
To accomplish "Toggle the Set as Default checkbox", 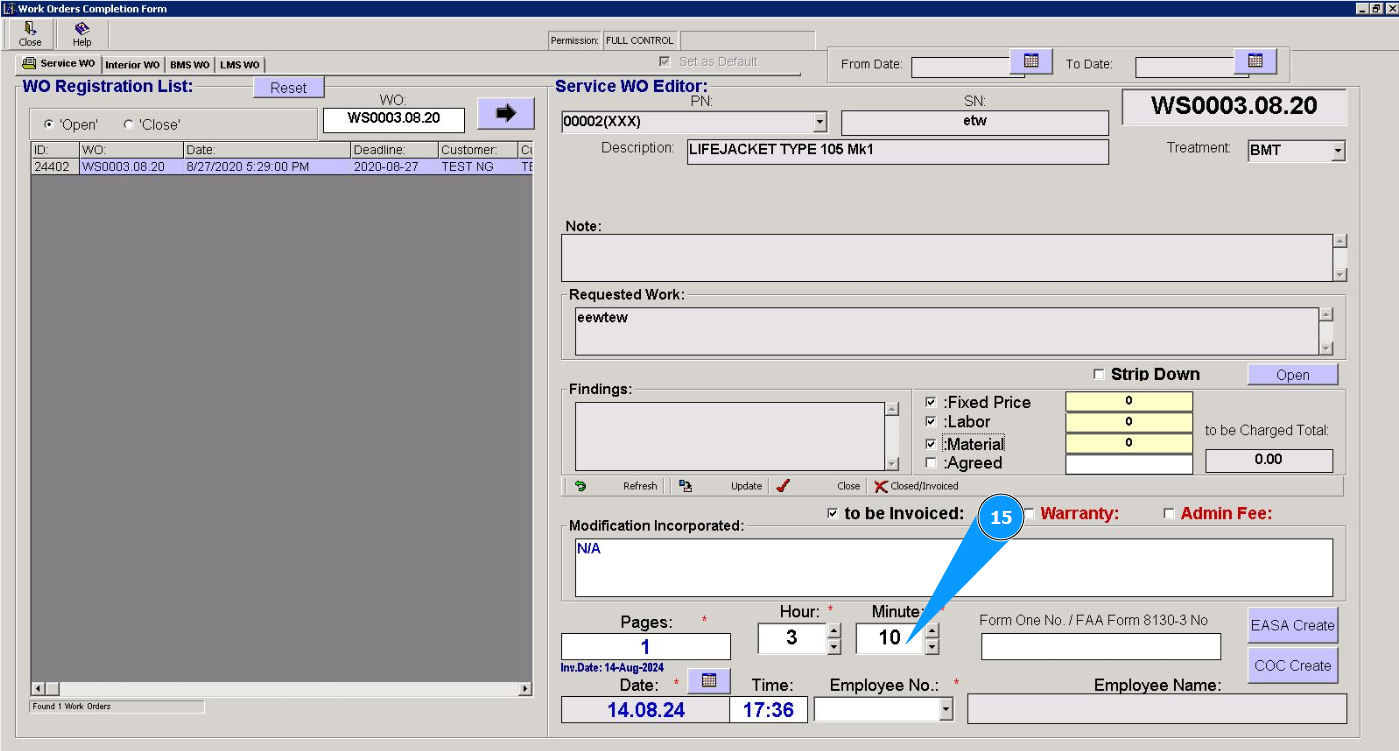I will click(x=664, y=62).
